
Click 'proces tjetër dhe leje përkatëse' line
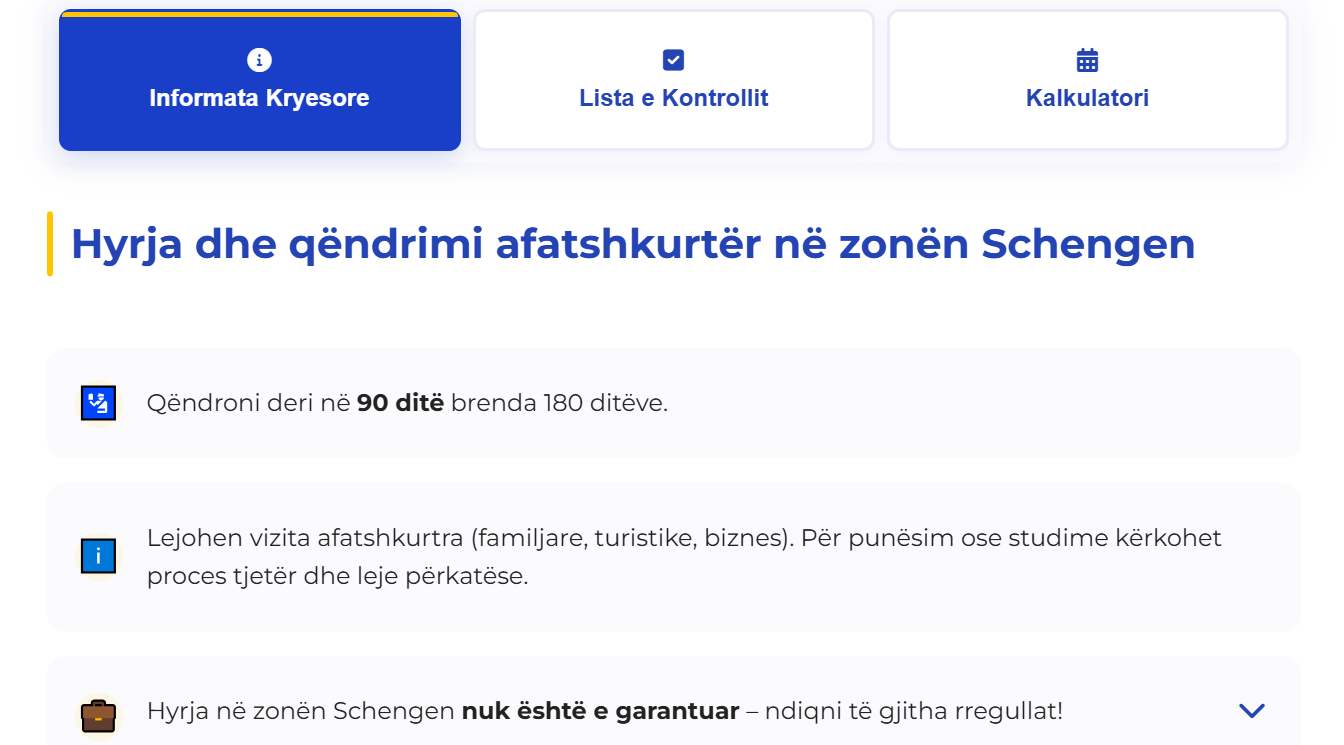click(x=337, y=577)
